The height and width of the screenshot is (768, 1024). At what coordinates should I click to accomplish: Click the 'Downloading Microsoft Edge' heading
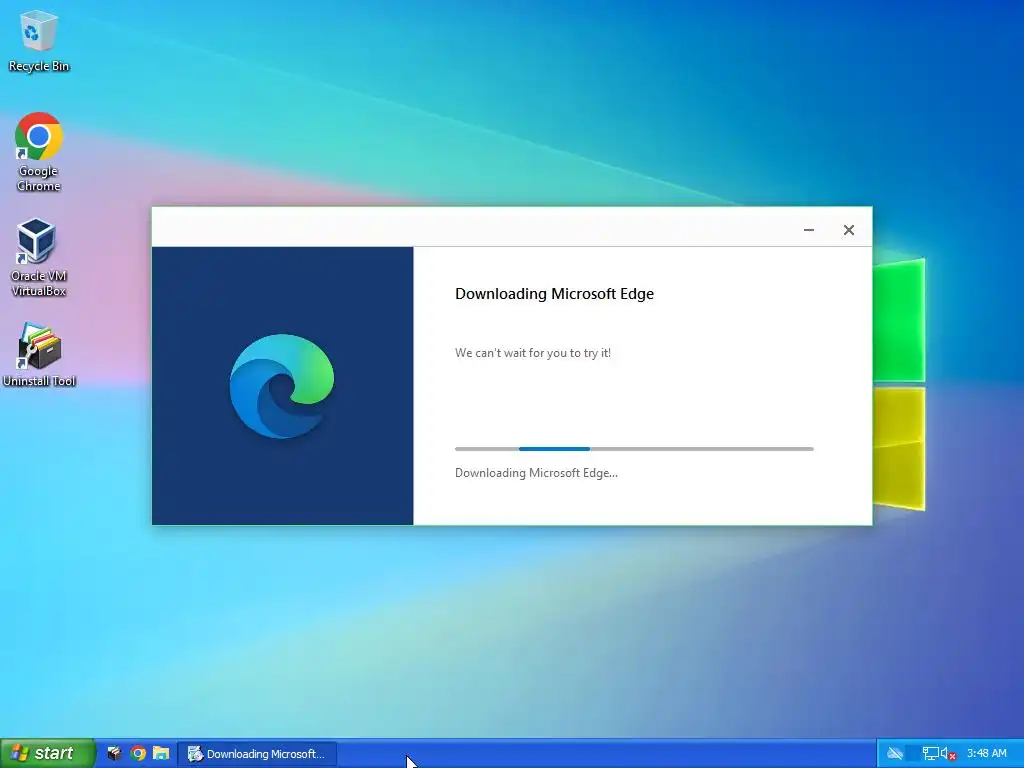click(x=554, y=294)
